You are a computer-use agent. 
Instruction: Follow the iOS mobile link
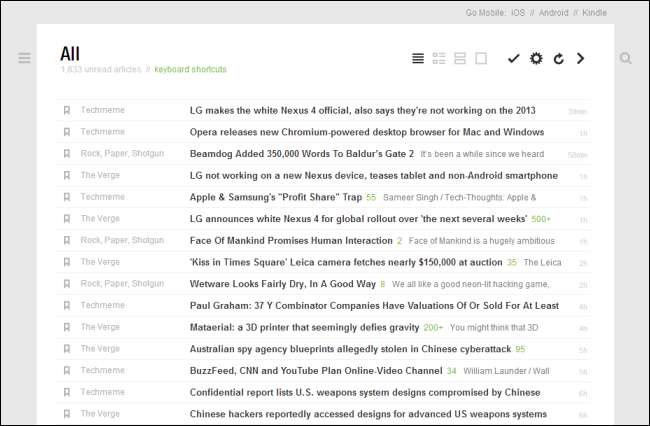point(518,13)
